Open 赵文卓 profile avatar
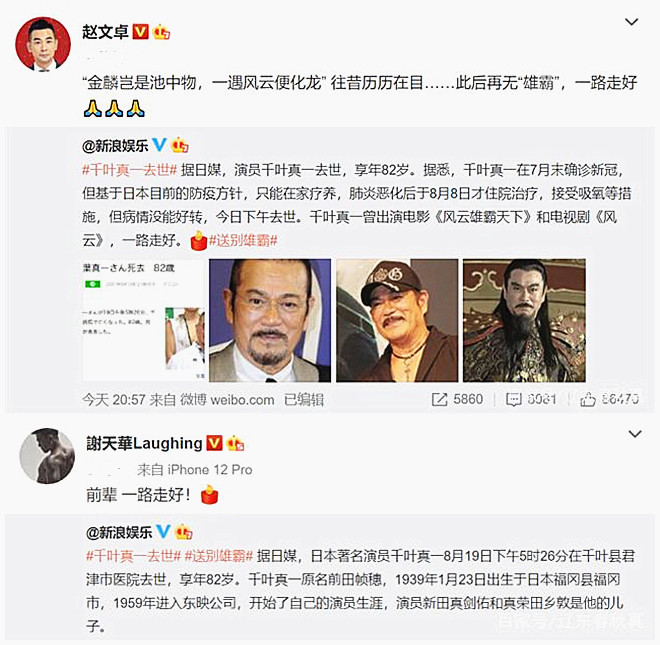Screen dimensions: 660x645 pyautogui.click(x=43, y=44)
